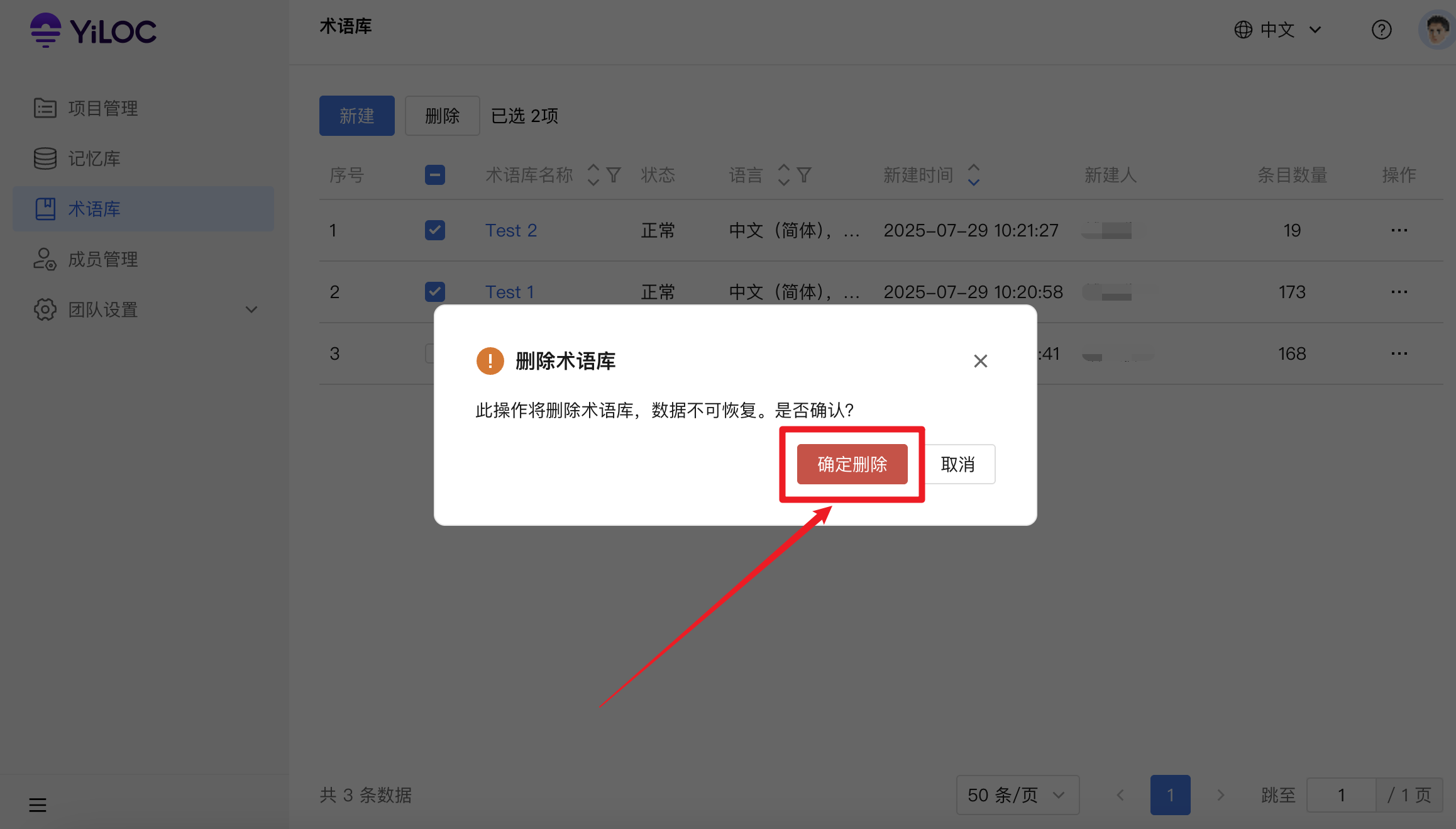Image resolution: width=1456 pixels, height=829 pixels.
Task: Select 术语库 in the sidebar
Action: (143, 209)
